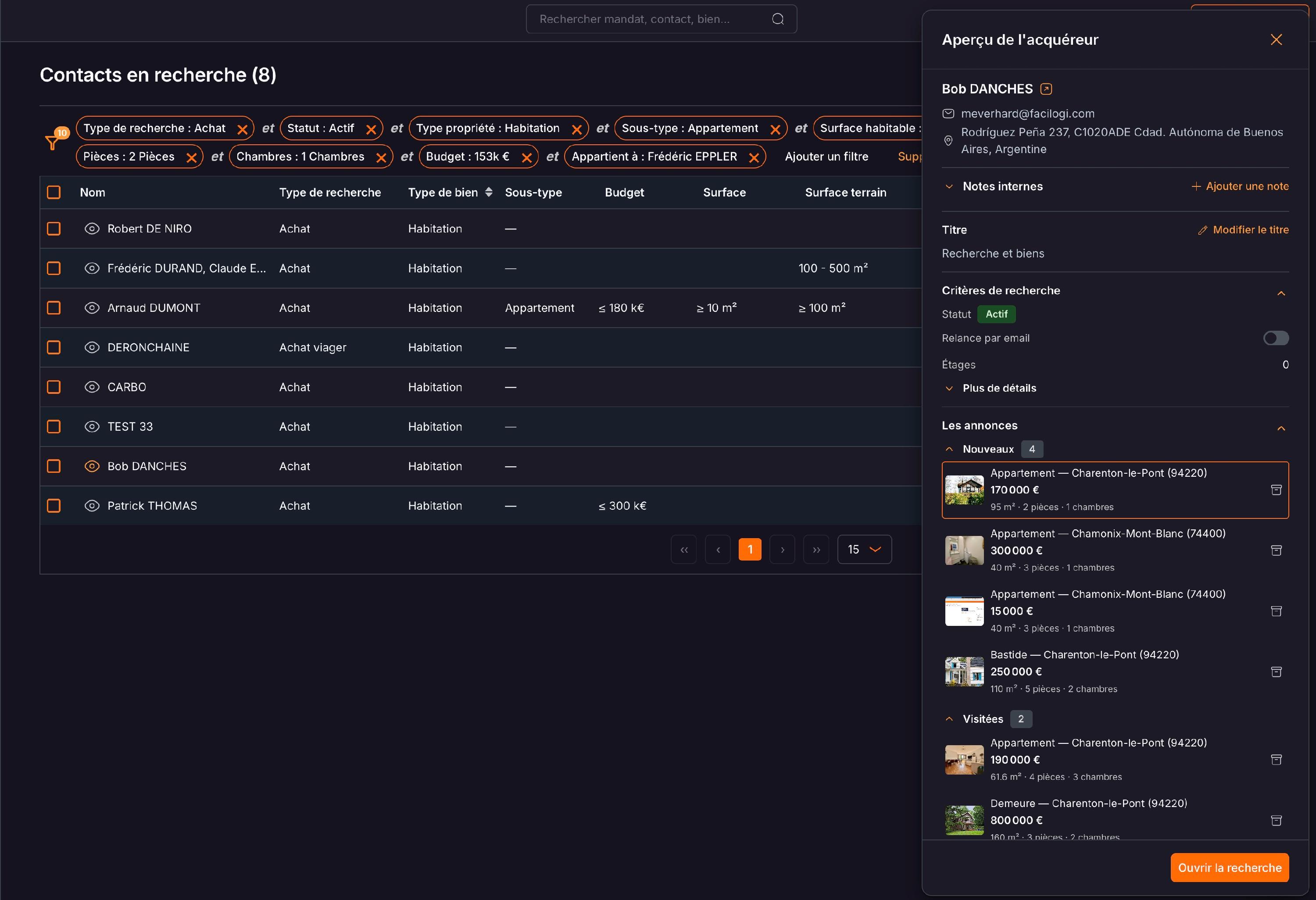Go to page 1 in pagination
The height and width of the screenshot is (900, 1316).
coord(750,549)
